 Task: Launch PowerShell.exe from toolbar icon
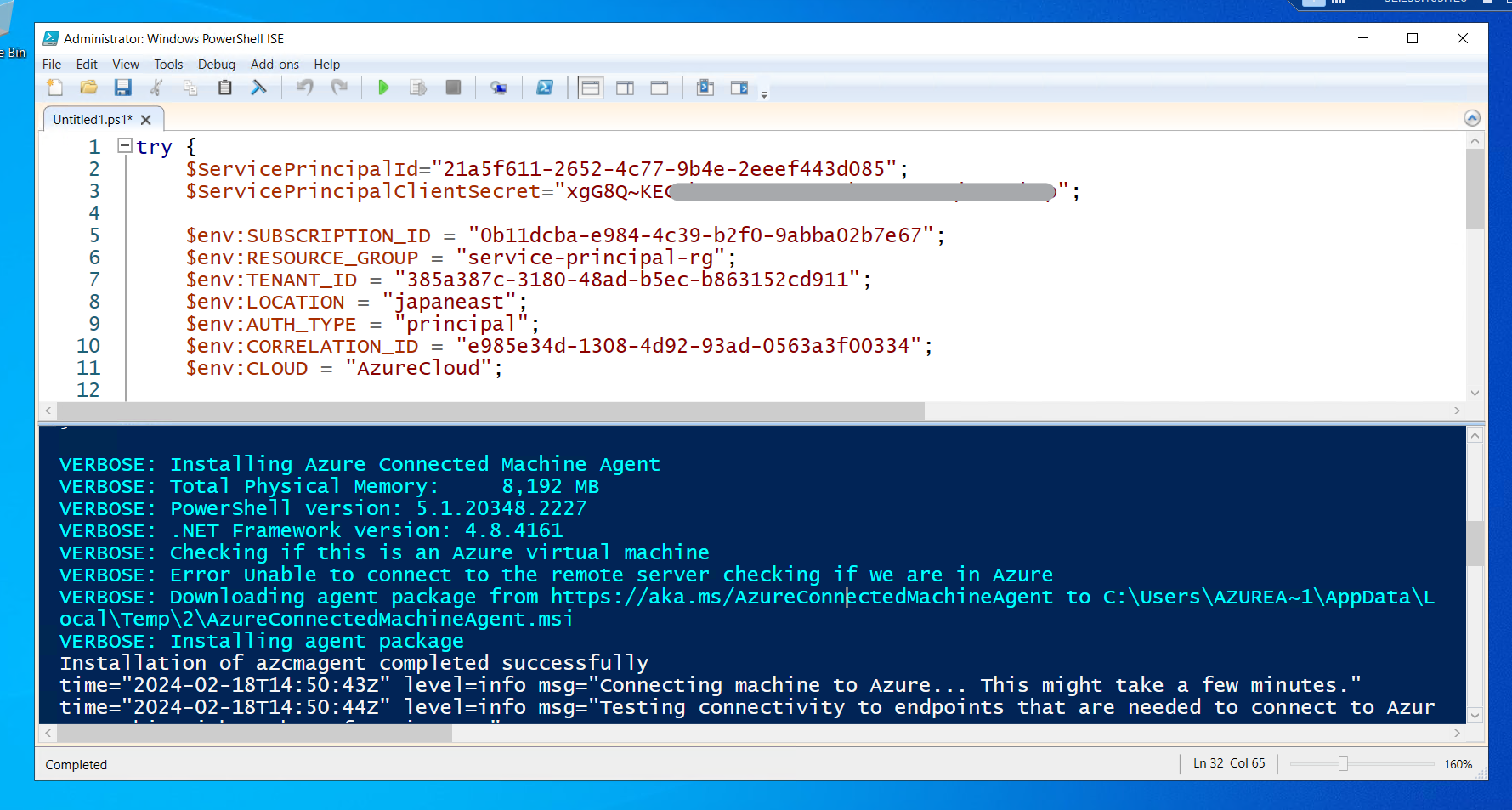pyautogui.click(x=545, y=88)
